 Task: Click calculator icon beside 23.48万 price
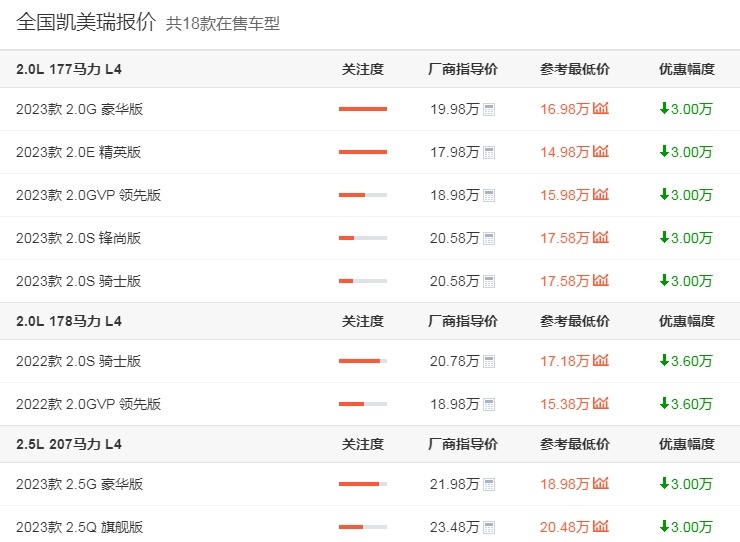489,527
